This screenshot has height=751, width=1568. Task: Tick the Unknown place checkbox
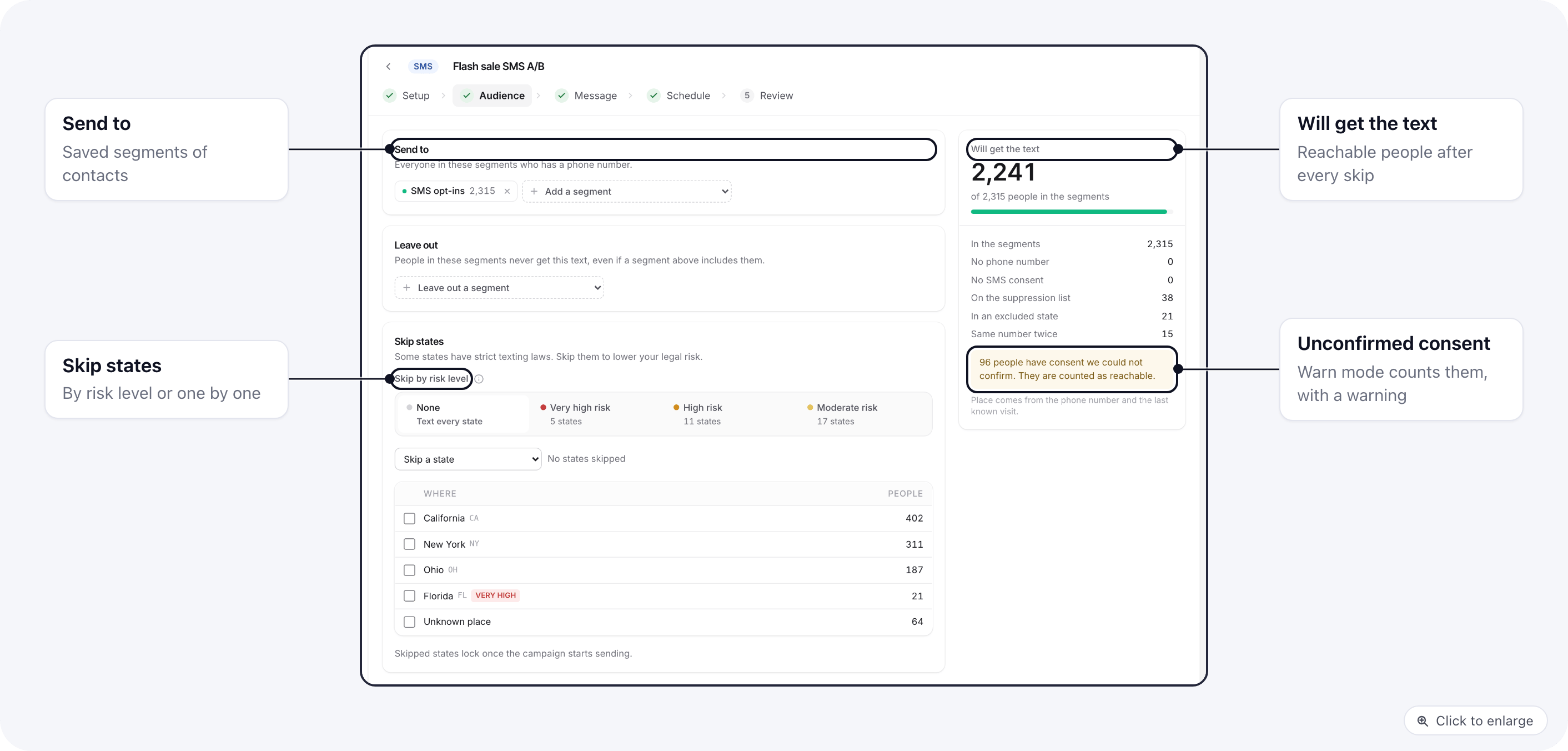point(410,622)
